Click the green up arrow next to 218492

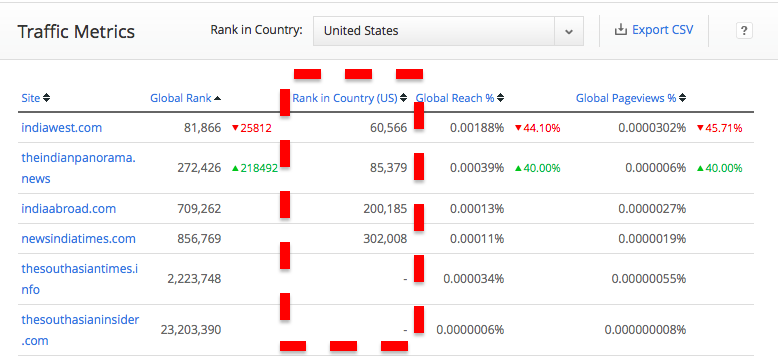[235, 169]
